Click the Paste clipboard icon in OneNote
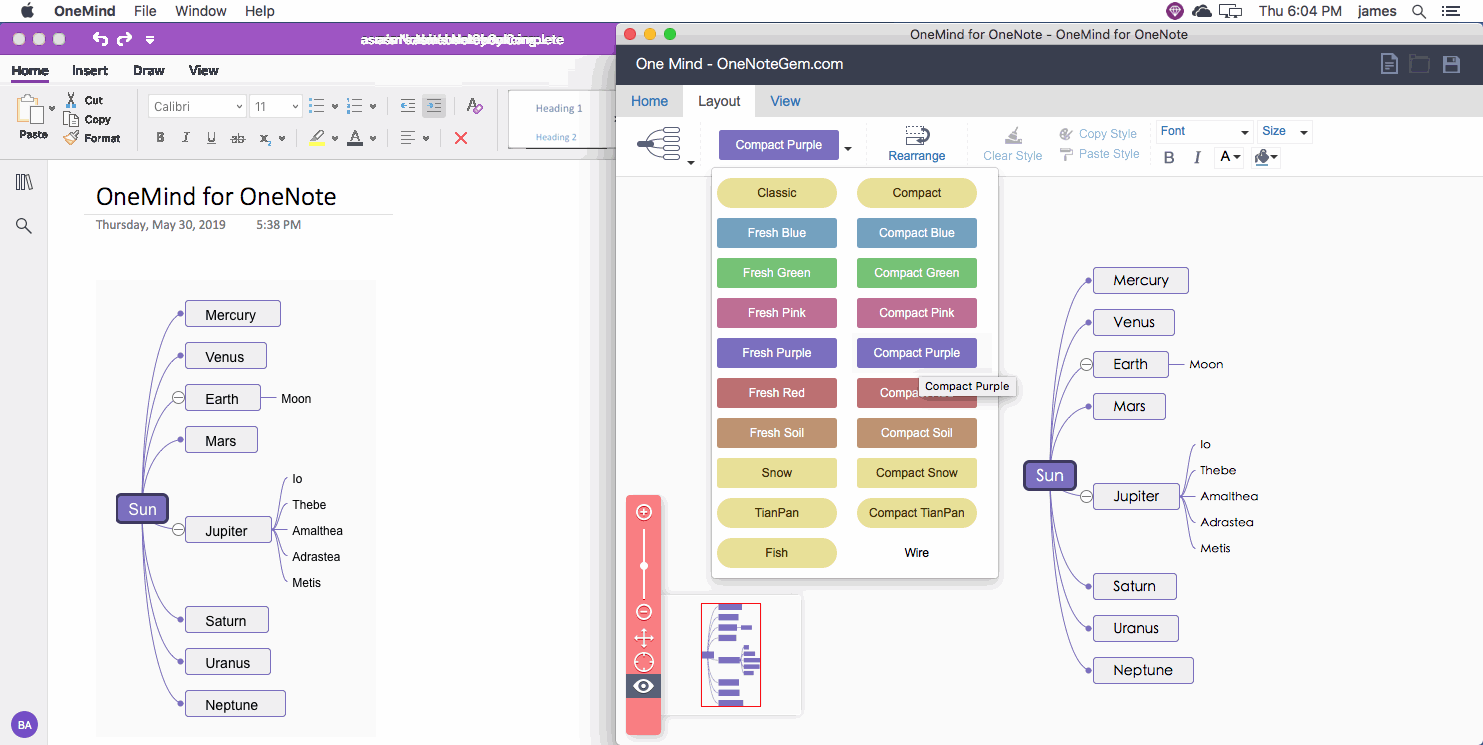This screenshot has height=745, width=1483. coord(31,109)
